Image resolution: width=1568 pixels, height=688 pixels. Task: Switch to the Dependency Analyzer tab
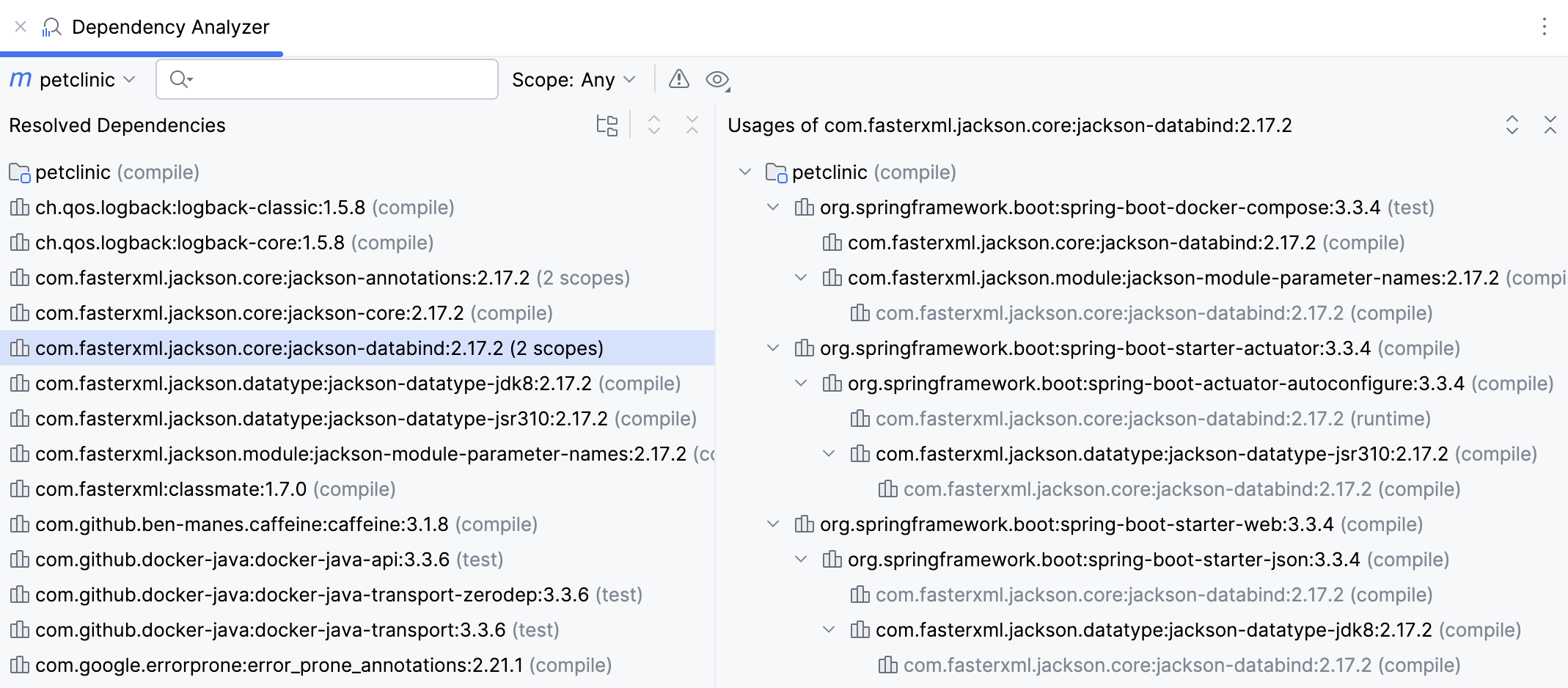click(x=170, y=26)
